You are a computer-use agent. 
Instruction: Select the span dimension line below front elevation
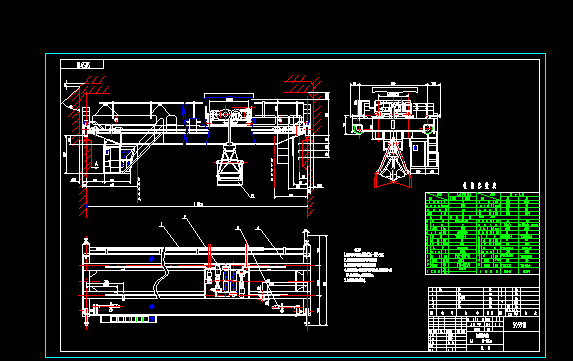tap(197, 206)
